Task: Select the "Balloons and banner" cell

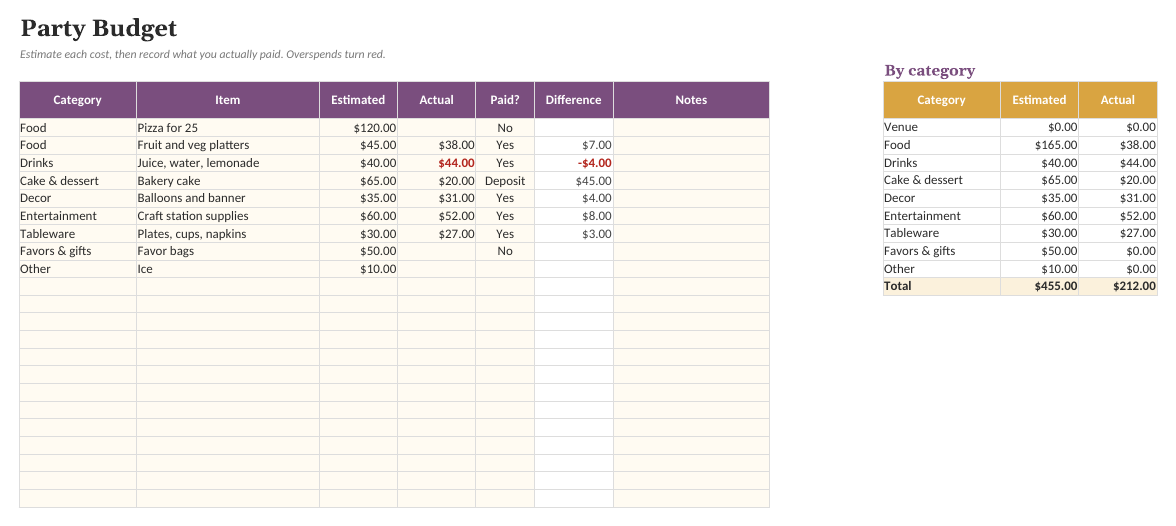Action: (227, 198)
